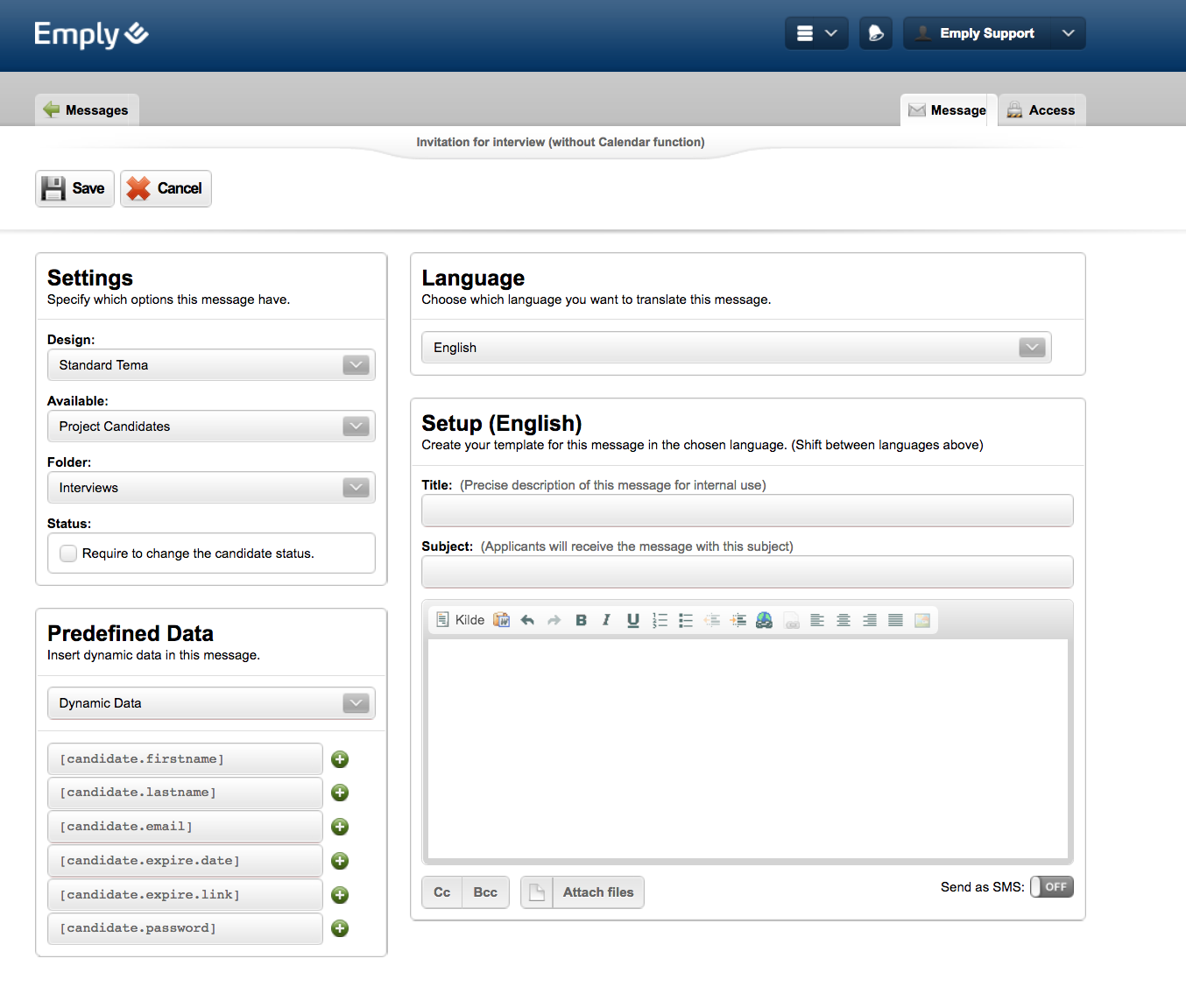
Task: Insert a bulleted list
Action: point(686,620)
